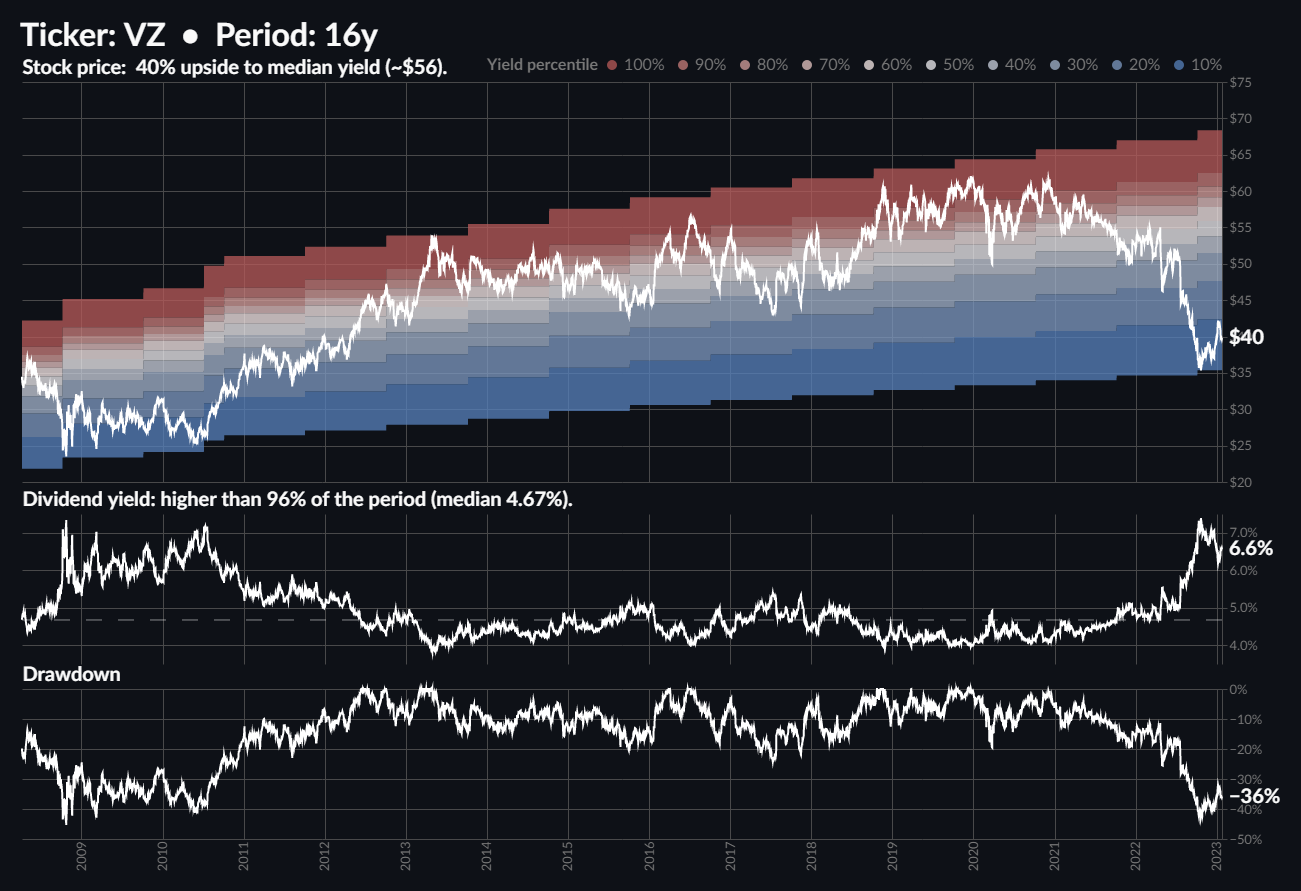Click the 2014 year label on the time axis
Viewport: 1301px width, 891px height.
487,858
